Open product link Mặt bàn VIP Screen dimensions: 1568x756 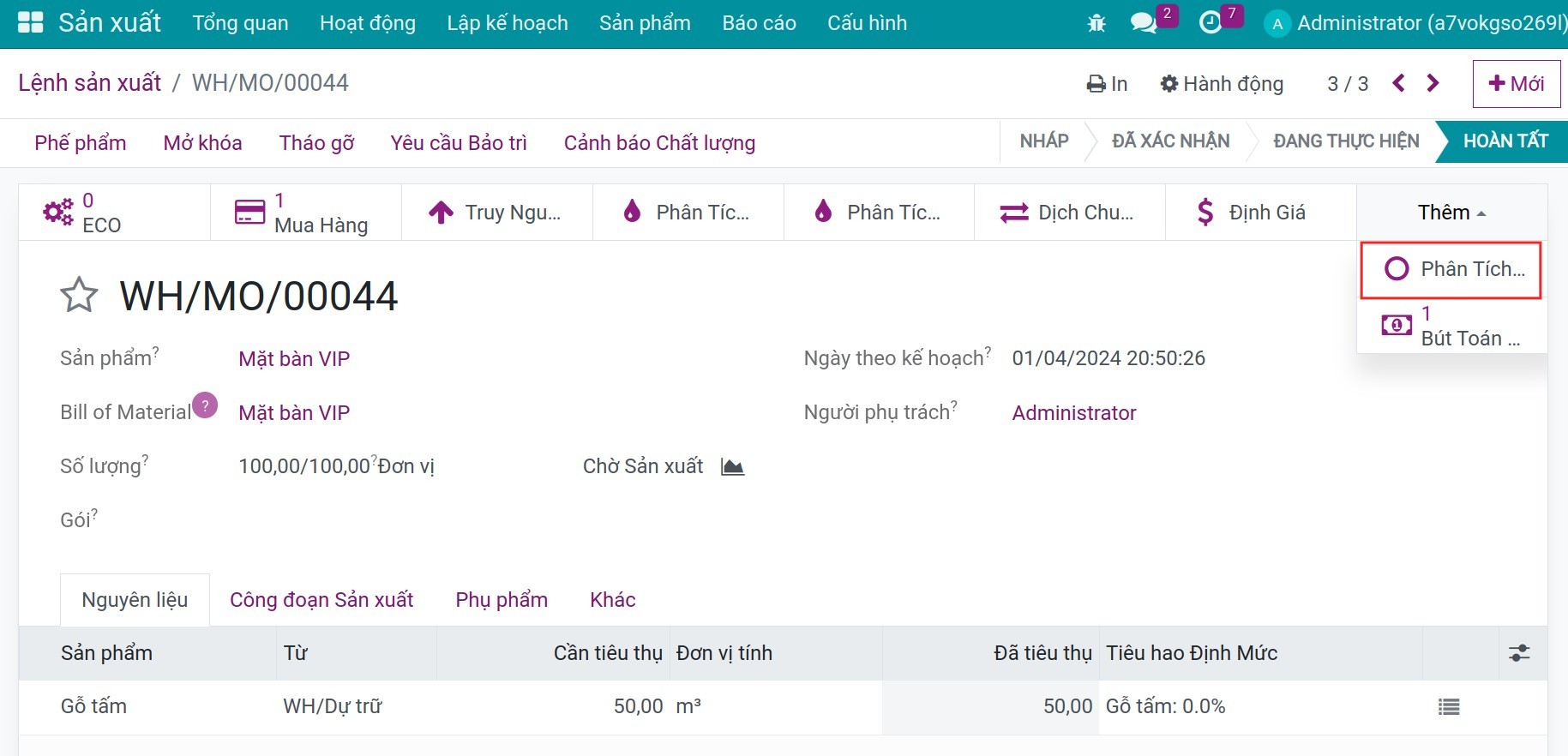click(294, 359)
